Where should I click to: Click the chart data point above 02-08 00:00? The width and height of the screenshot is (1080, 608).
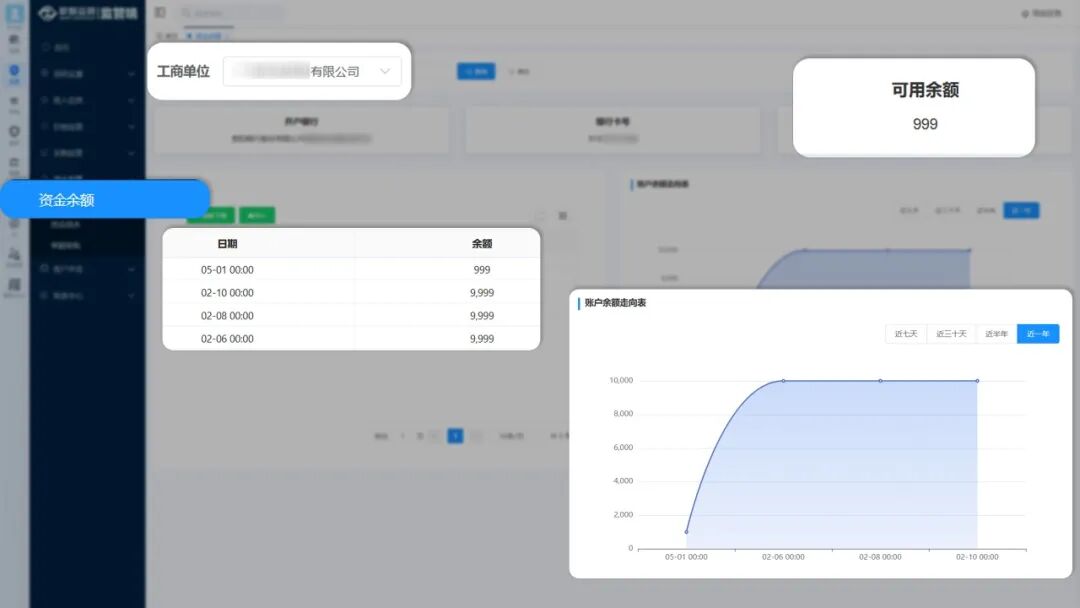coord(880,381)
